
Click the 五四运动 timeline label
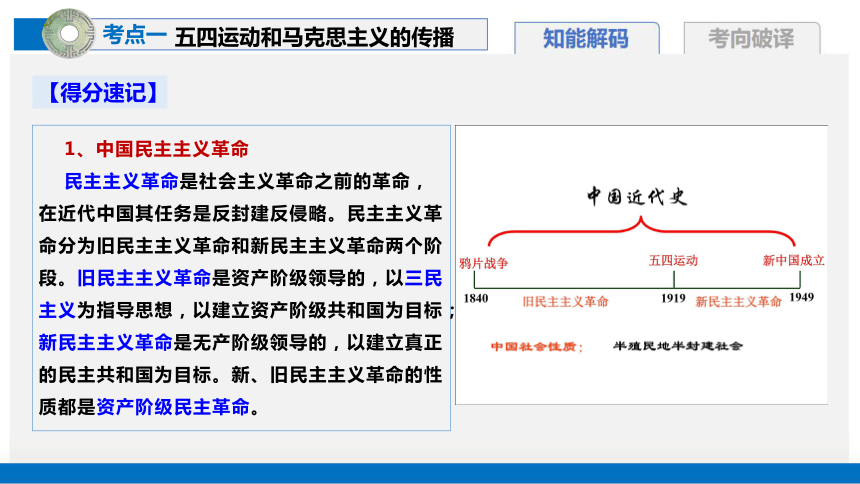point(674,261)
